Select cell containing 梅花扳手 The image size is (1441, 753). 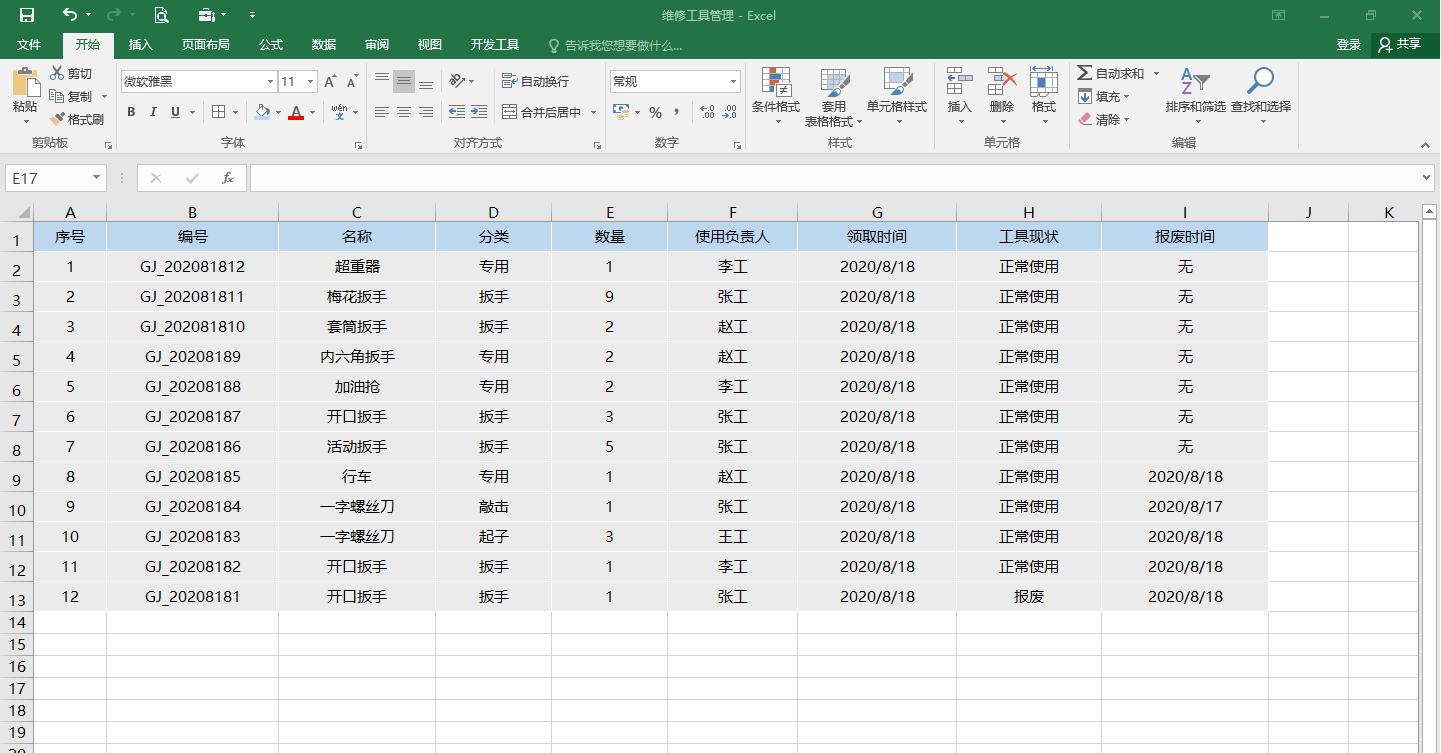coord(356,296)
